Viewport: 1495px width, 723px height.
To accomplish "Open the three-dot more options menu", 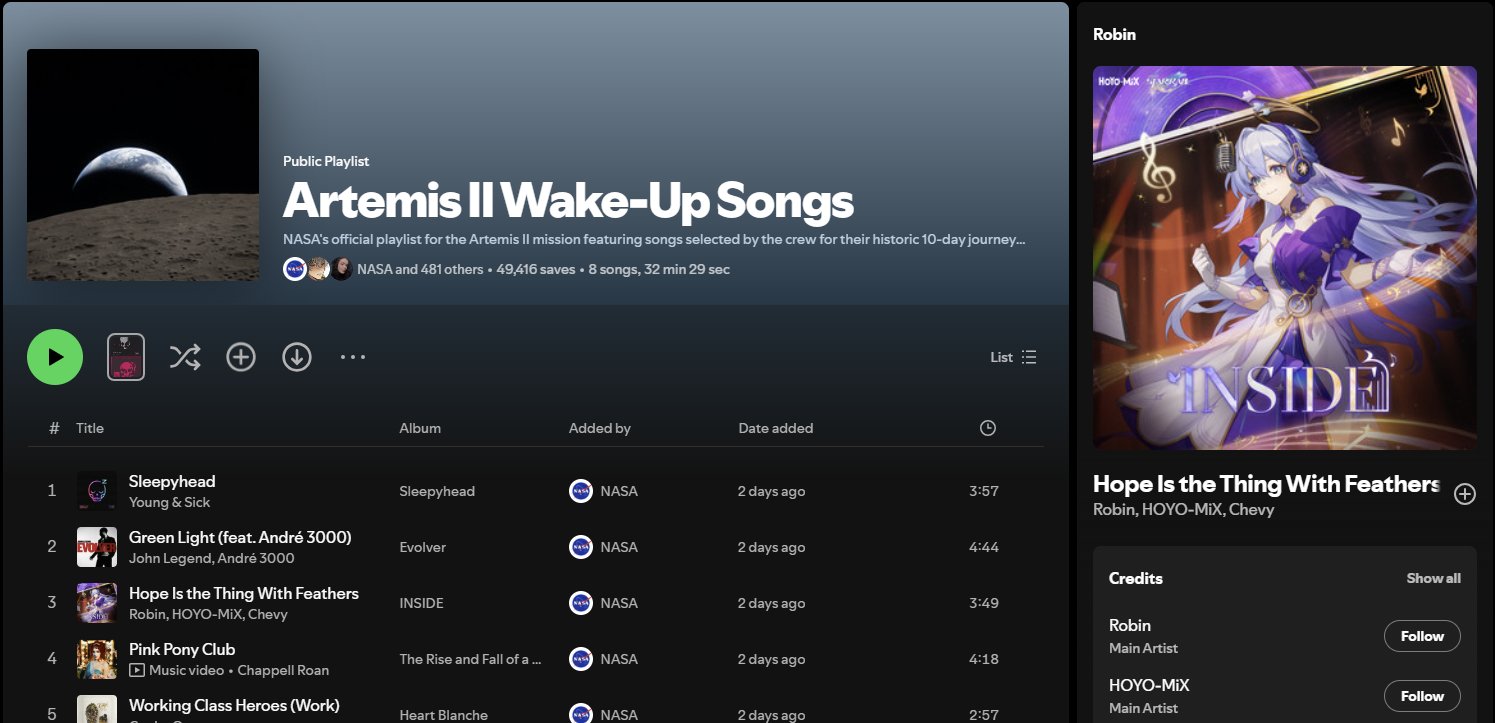I will [x=353, y=357].
